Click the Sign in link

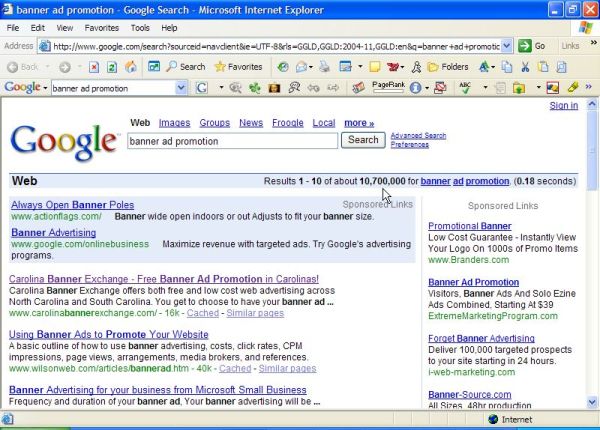click(564, 106)
